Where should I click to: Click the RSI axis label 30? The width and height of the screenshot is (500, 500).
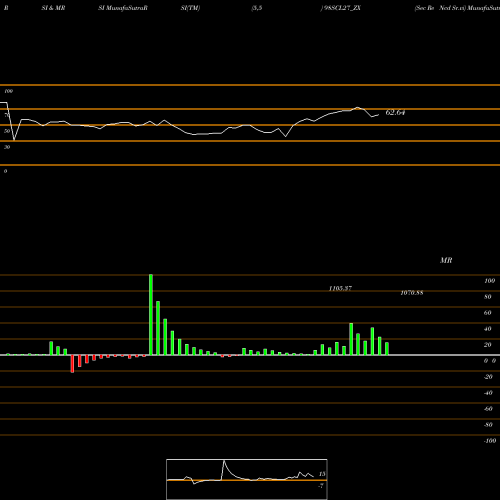pyautogui.click(x=7, y=147)
